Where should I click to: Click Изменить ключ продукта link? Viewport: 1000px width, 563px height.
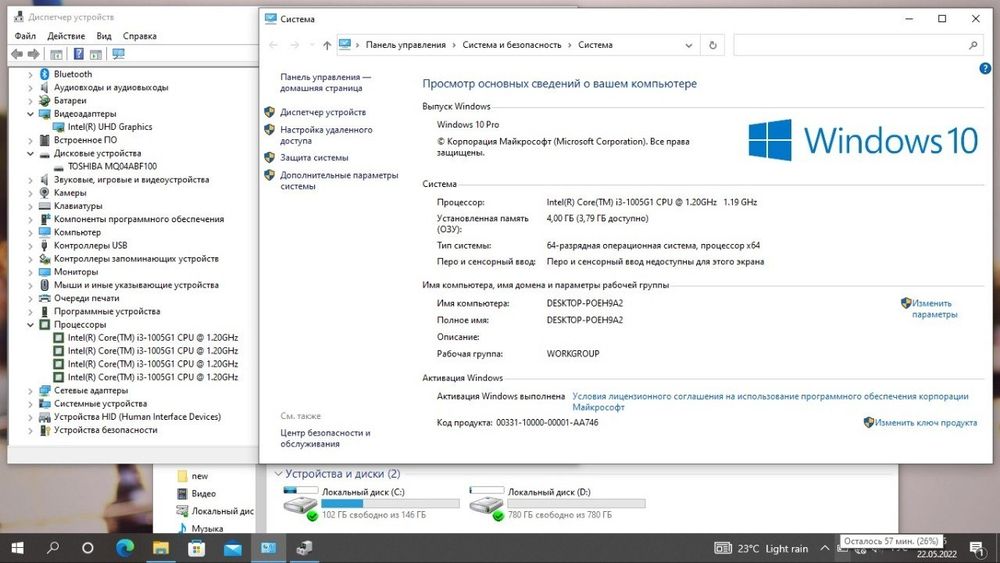click(x=925, y=423)
